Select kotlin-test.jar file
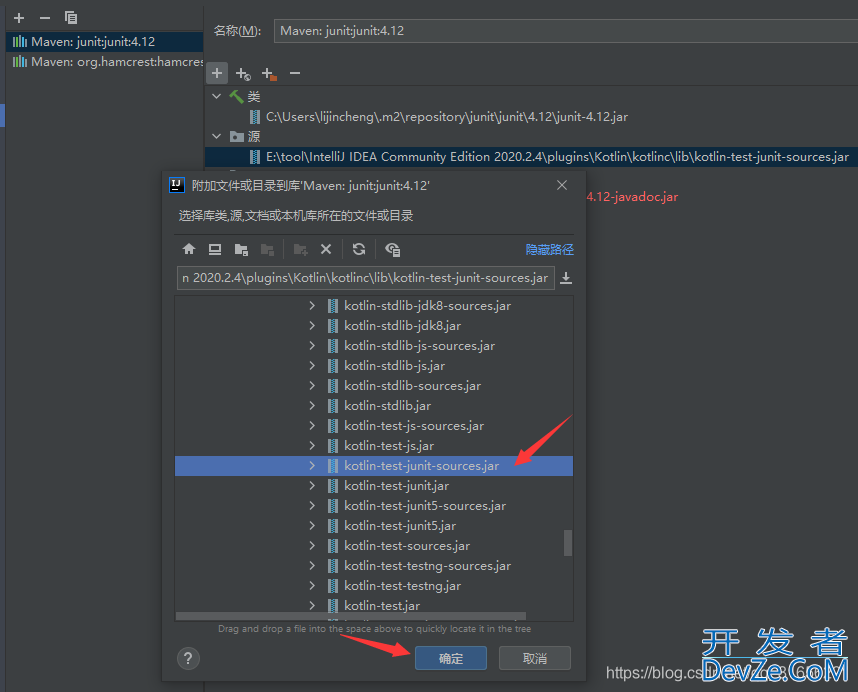Viewport: 858px width, 692px height. click(382, 606)
